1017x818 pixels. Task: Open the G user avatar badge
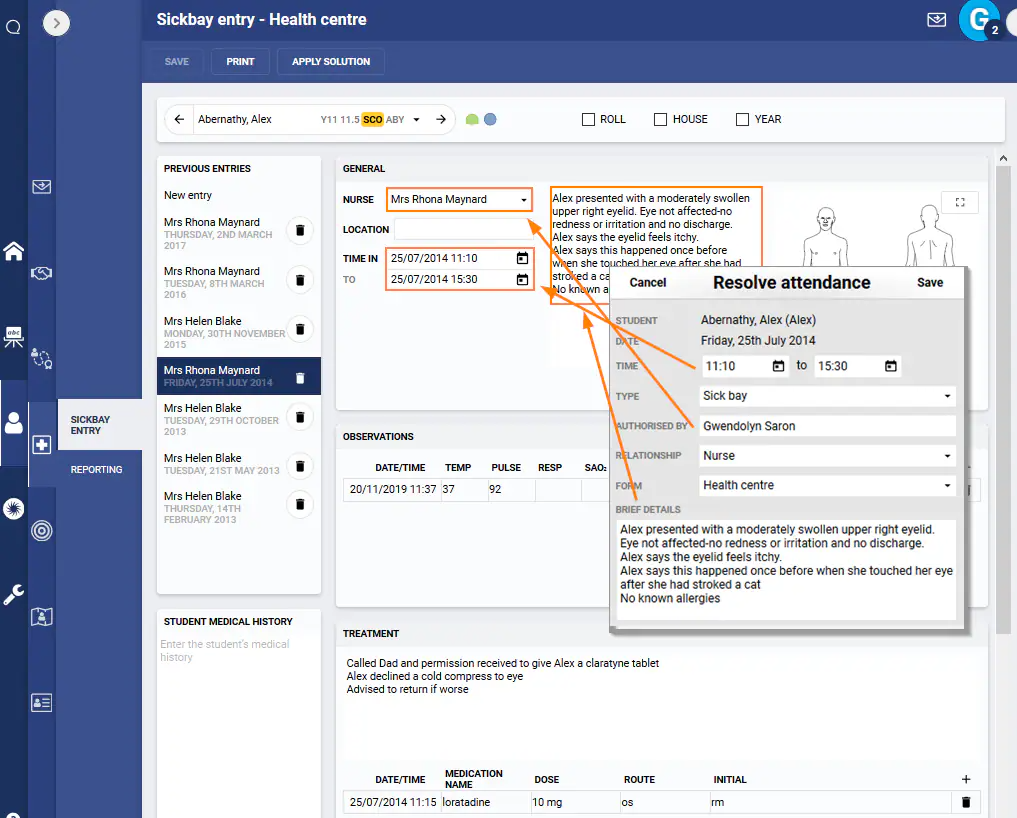(x=979, y=20)
